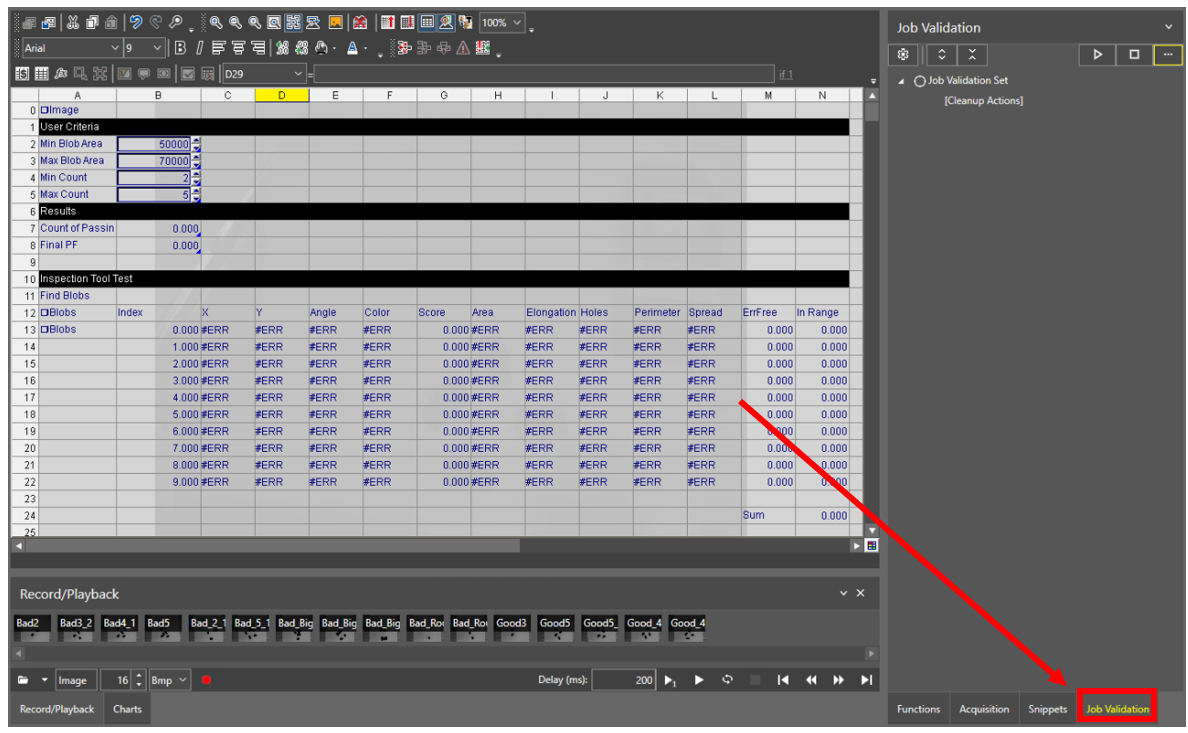Click the Undo arrow icon
This screenshot has height=733, width=1188.
(136, 22)
